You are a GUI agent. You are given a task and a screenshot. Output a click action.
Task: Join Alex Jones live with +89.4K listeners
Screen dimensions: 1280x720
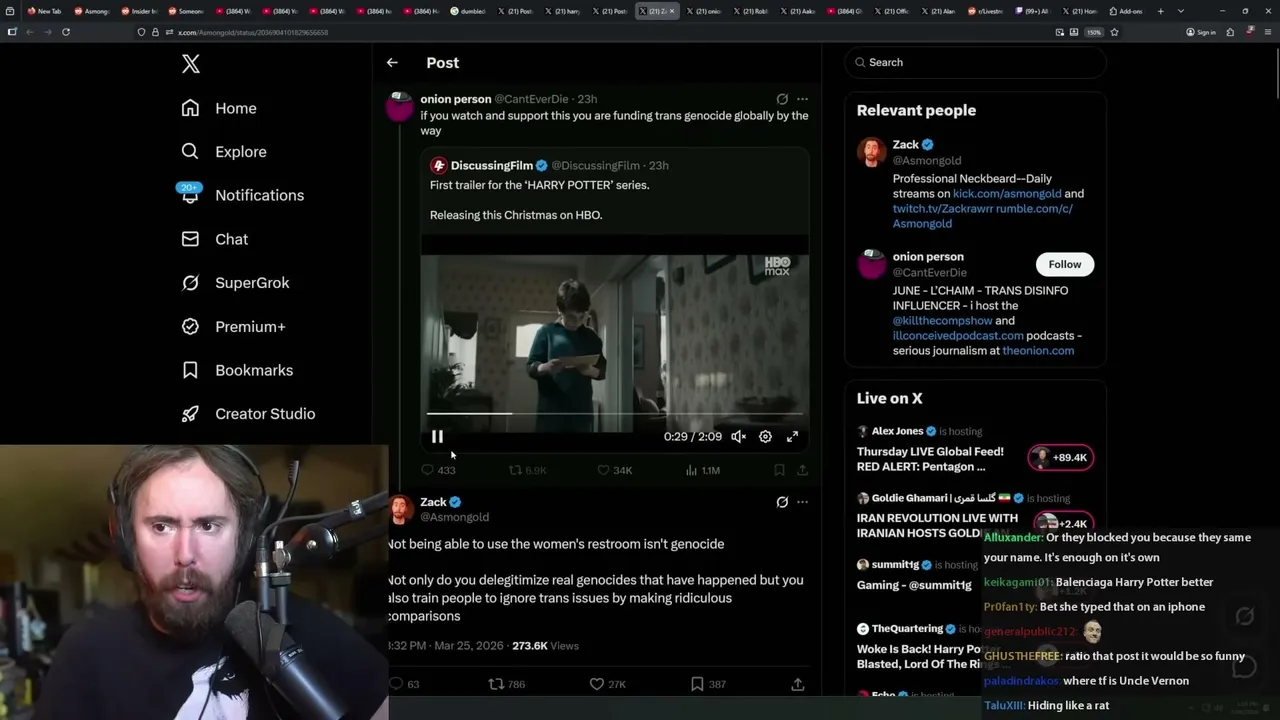pyautogui.click(x=1060, y=458)
